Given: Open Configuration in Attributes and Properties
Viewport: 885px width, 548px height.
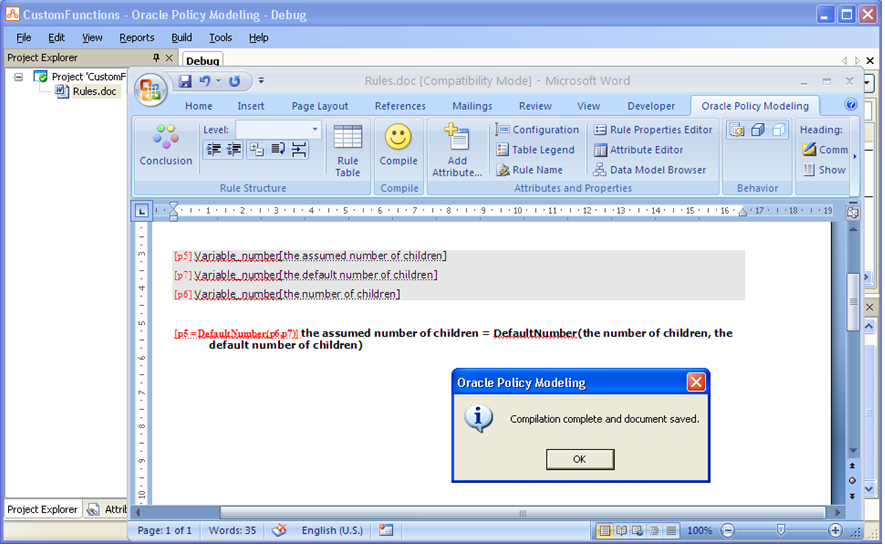Looking at the screenshot, I should [x=538, y=130].
